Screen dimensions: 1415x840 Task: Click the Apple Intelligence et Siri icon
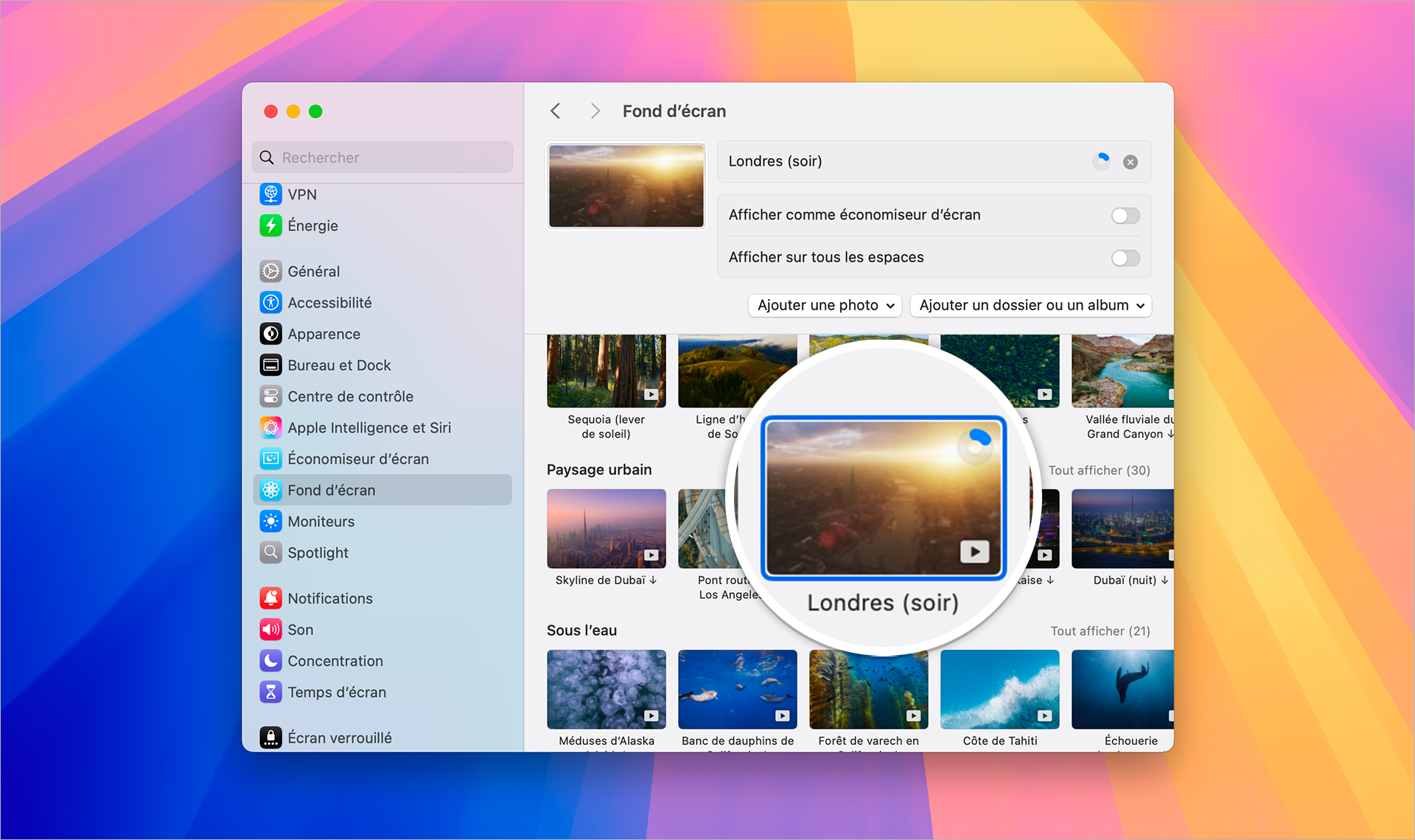[x=271, y=427]
